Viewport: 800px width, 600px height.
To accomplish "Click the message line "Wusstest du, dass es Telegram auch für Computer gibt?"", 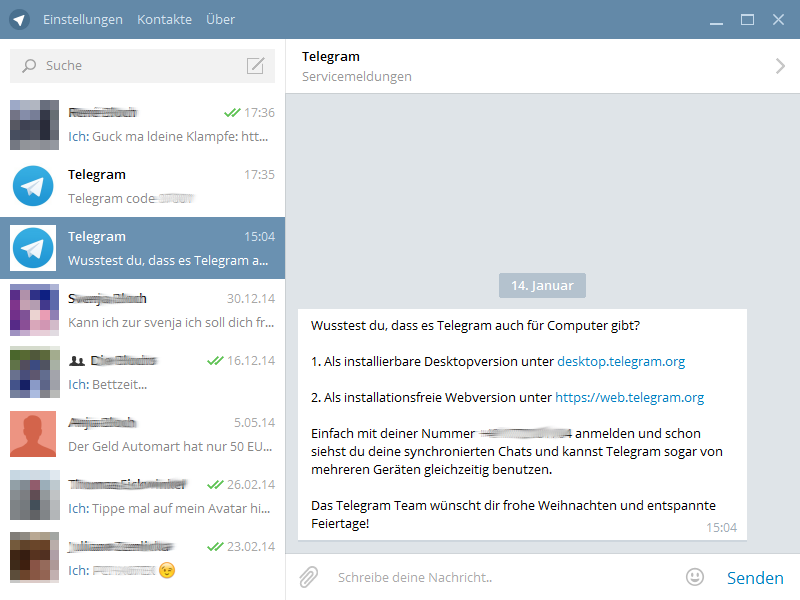I will click(476, 326).
